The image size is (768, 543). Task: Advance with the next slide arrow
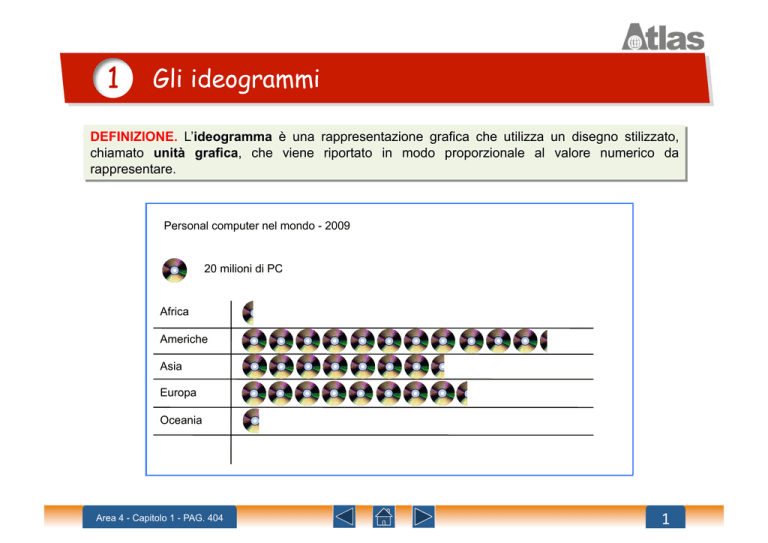pos(423,517)
